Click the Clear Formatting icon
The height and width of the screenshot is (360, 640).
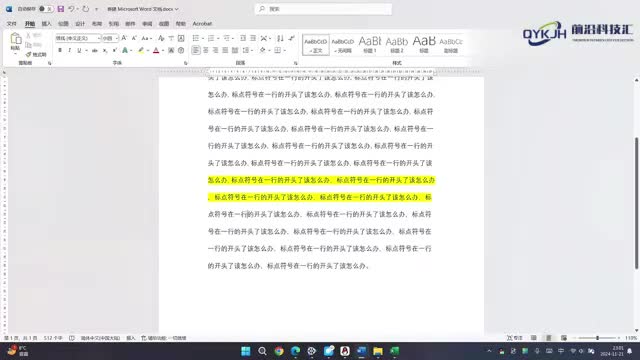coord(161,38)
